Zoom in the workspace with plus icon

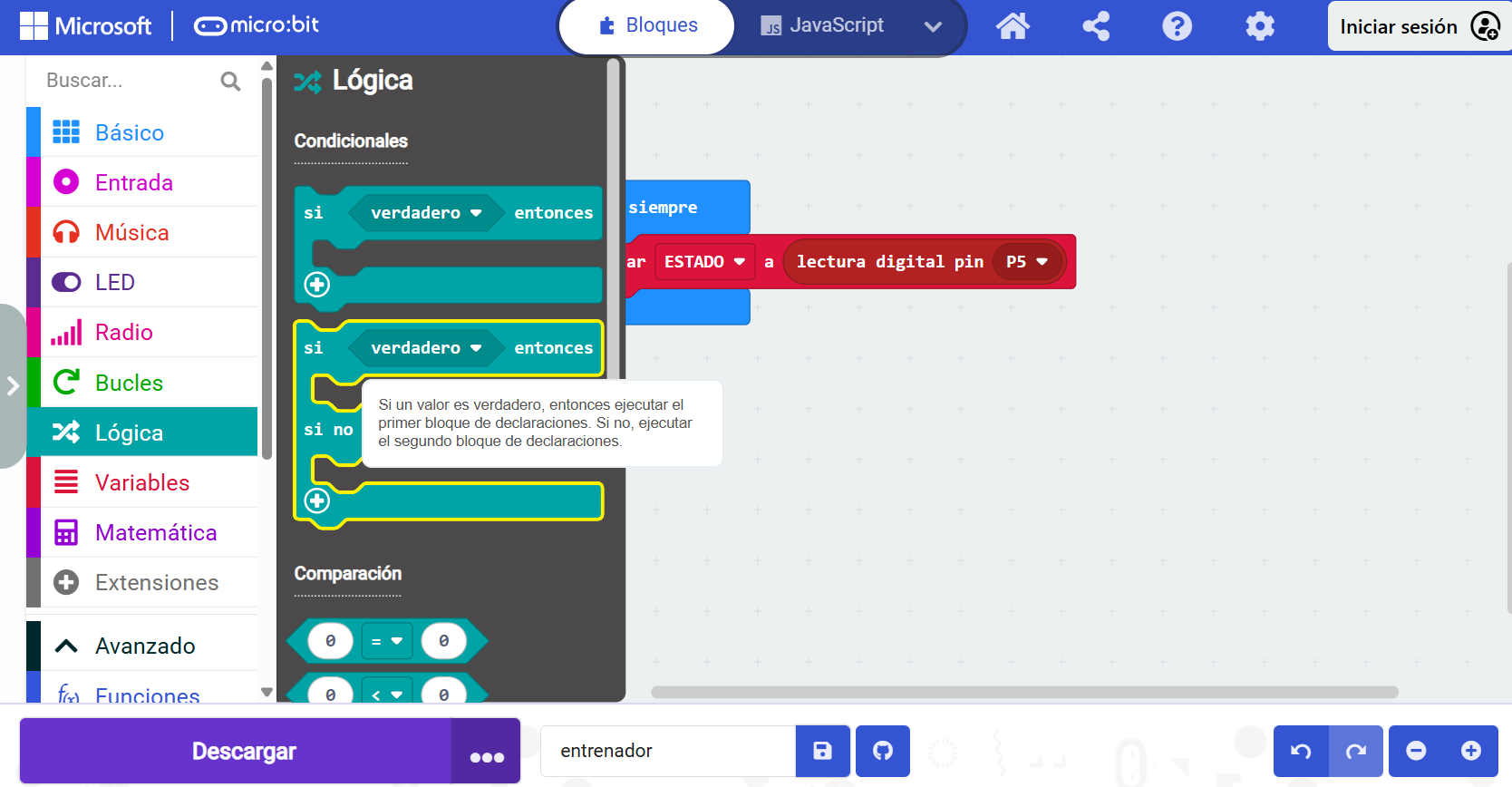1470,751
